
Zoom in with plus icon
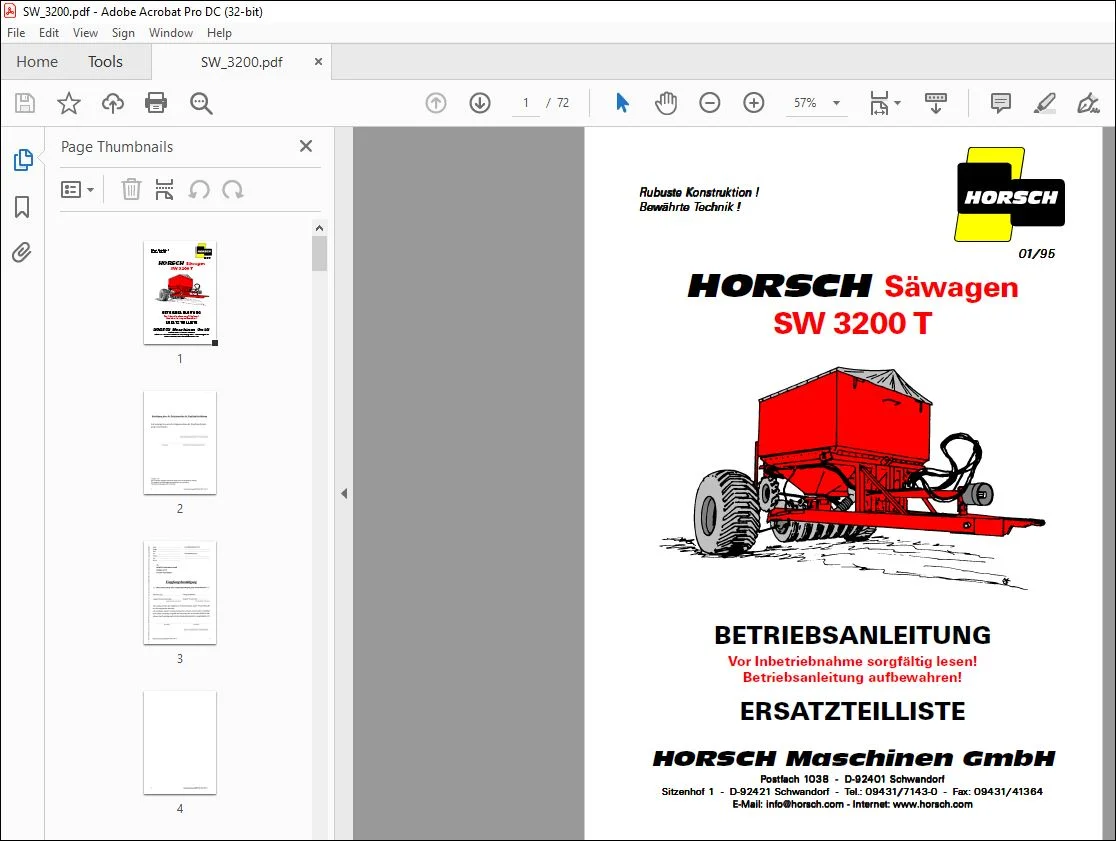pyautogui.click(x=754, y=103)
